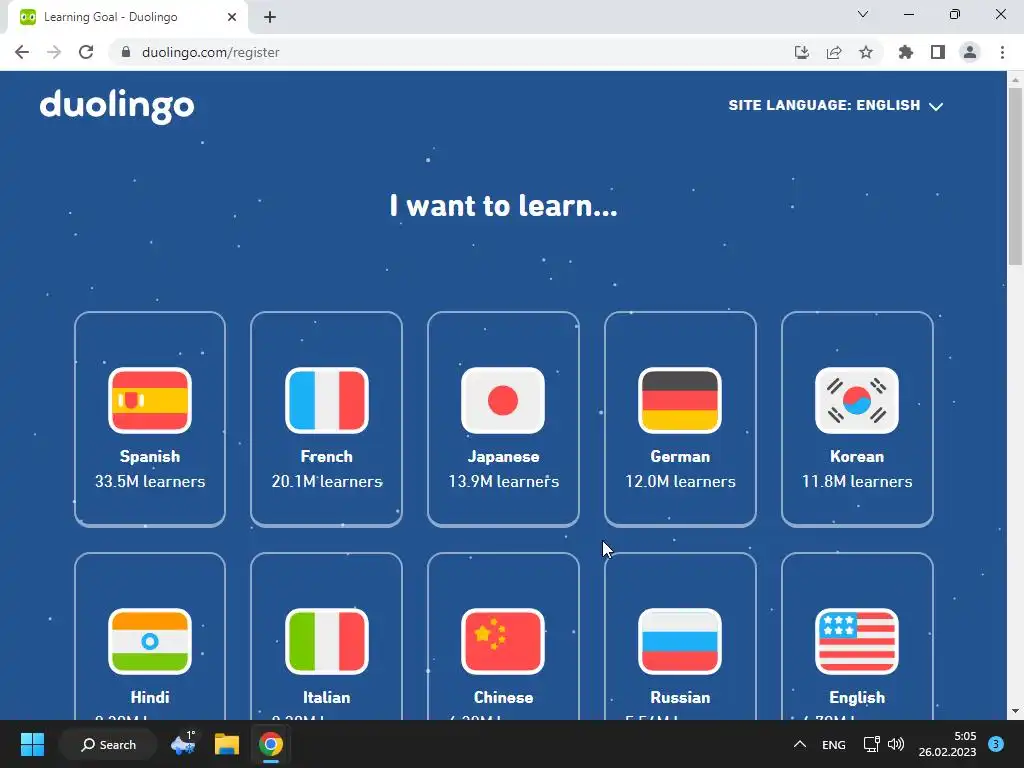The image size is (1024, 768).
Task: Pick the Hindi flag icon
Action: coord(150,641)
